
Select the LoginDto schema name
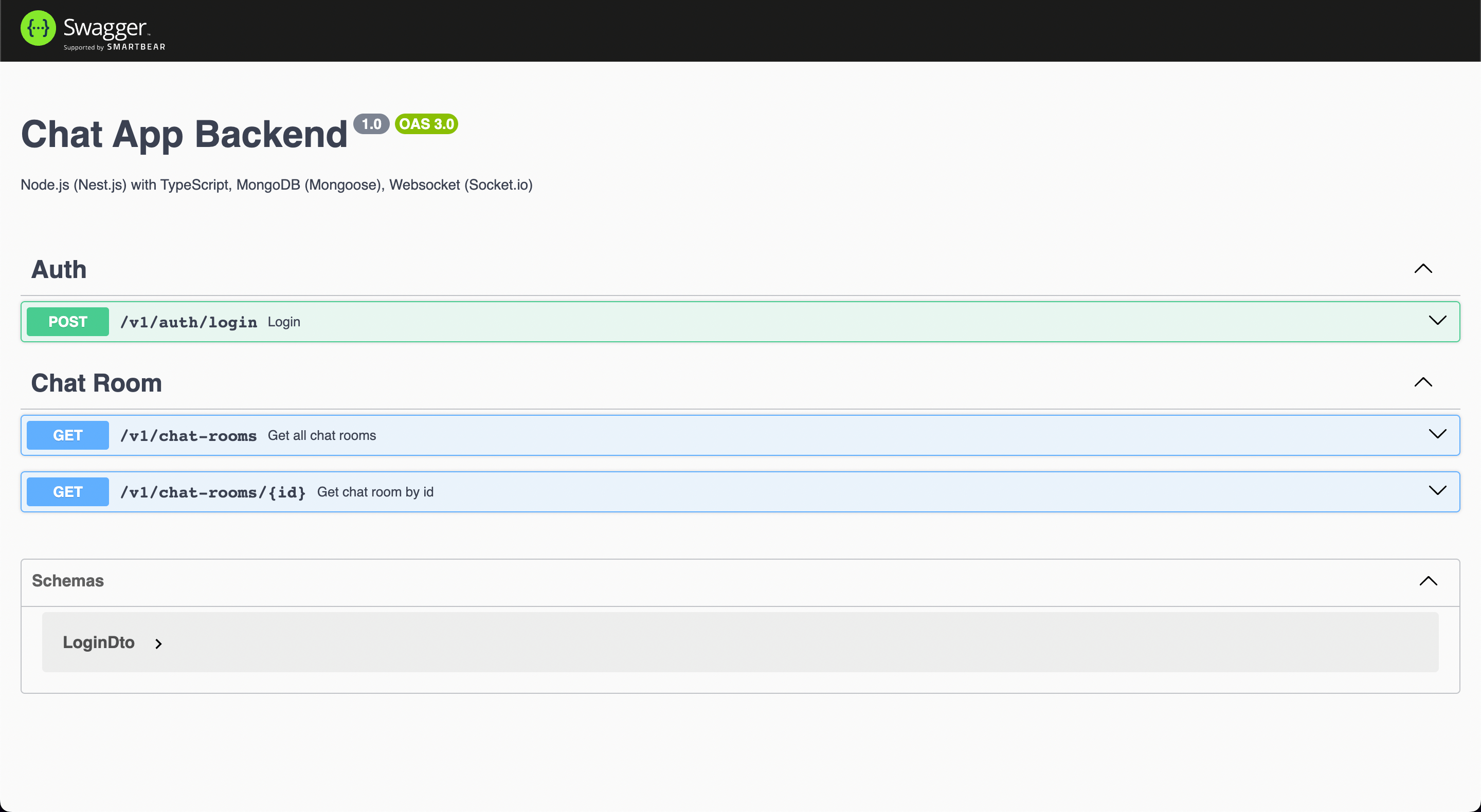pyautogui.click(x=98, y=642)
